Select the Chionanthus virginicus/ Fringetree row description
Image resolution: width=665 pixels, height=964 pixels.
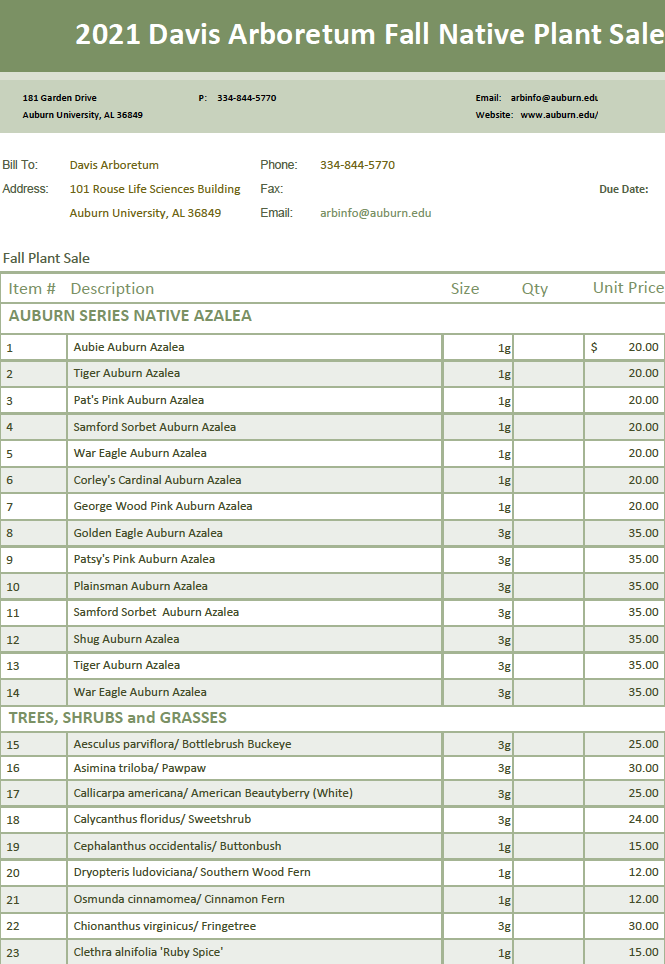pyautogui.click(x=164, y=926)
